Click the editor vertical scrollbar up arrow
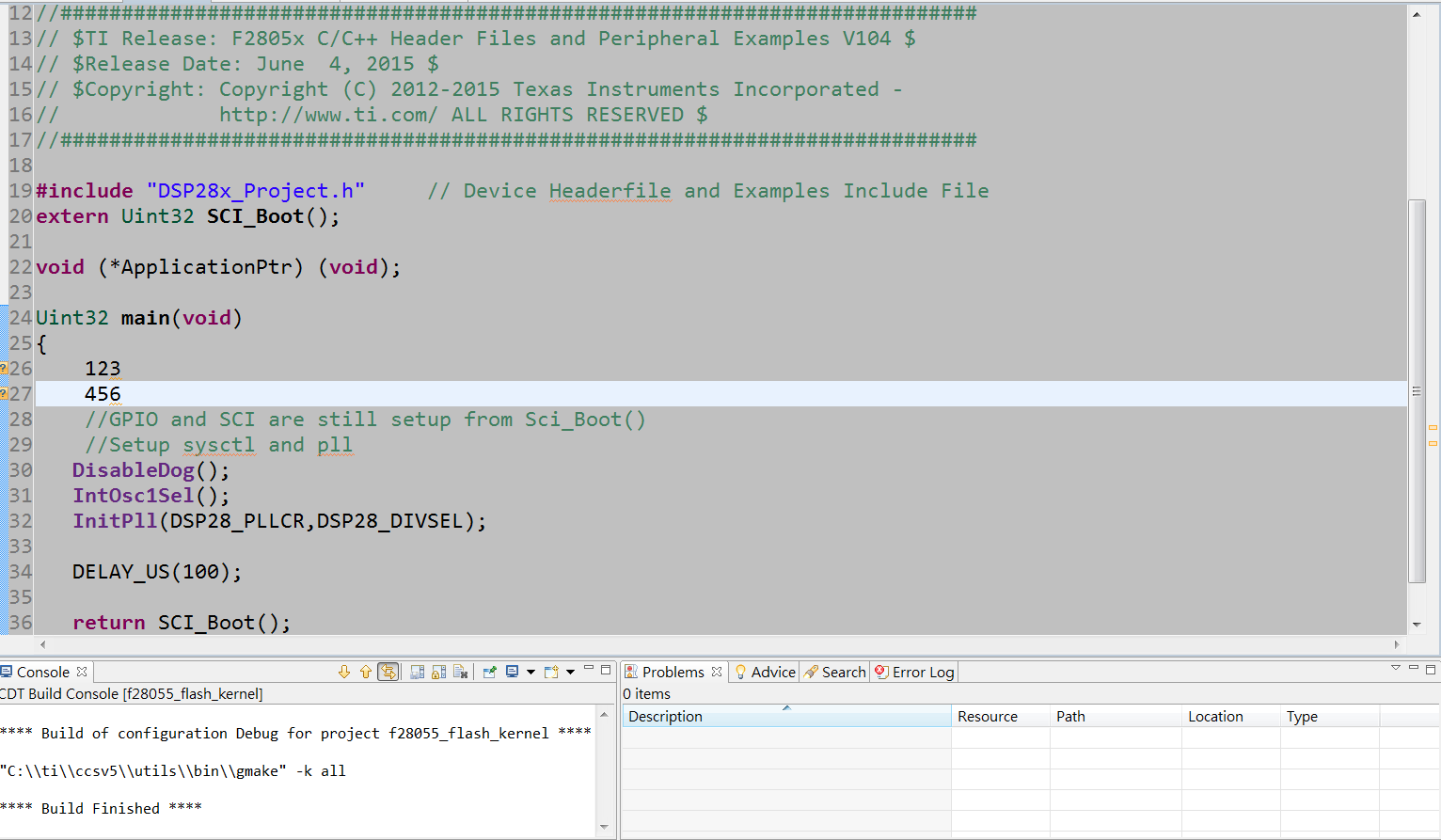 (1417, 14)
